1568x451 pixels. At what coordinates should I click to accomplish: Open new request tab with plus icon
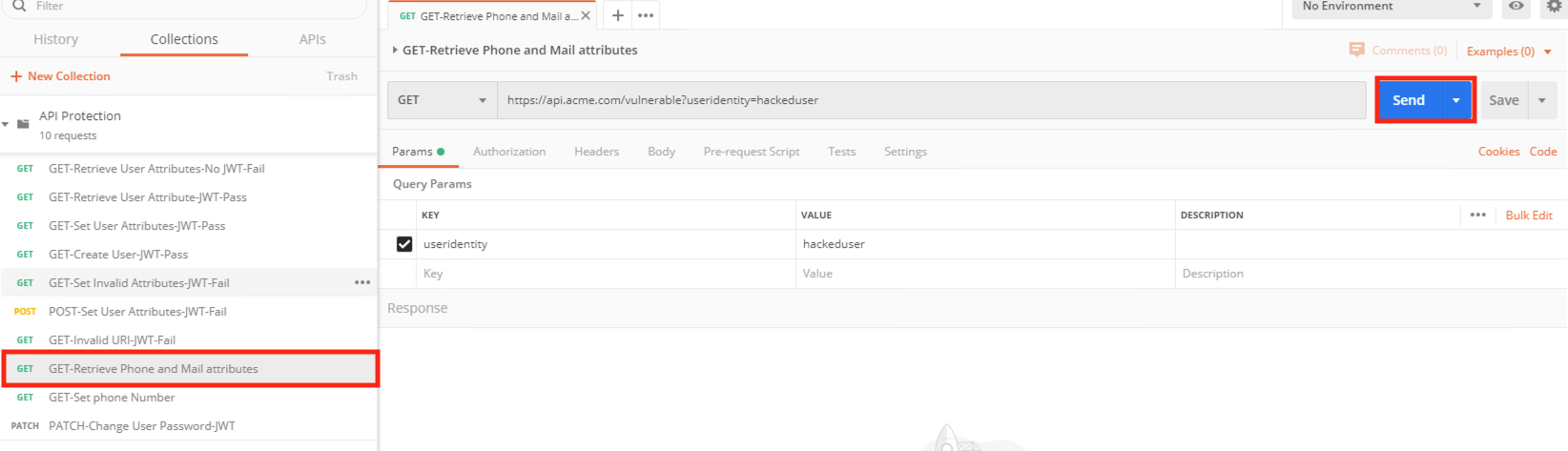pos(618,15)
